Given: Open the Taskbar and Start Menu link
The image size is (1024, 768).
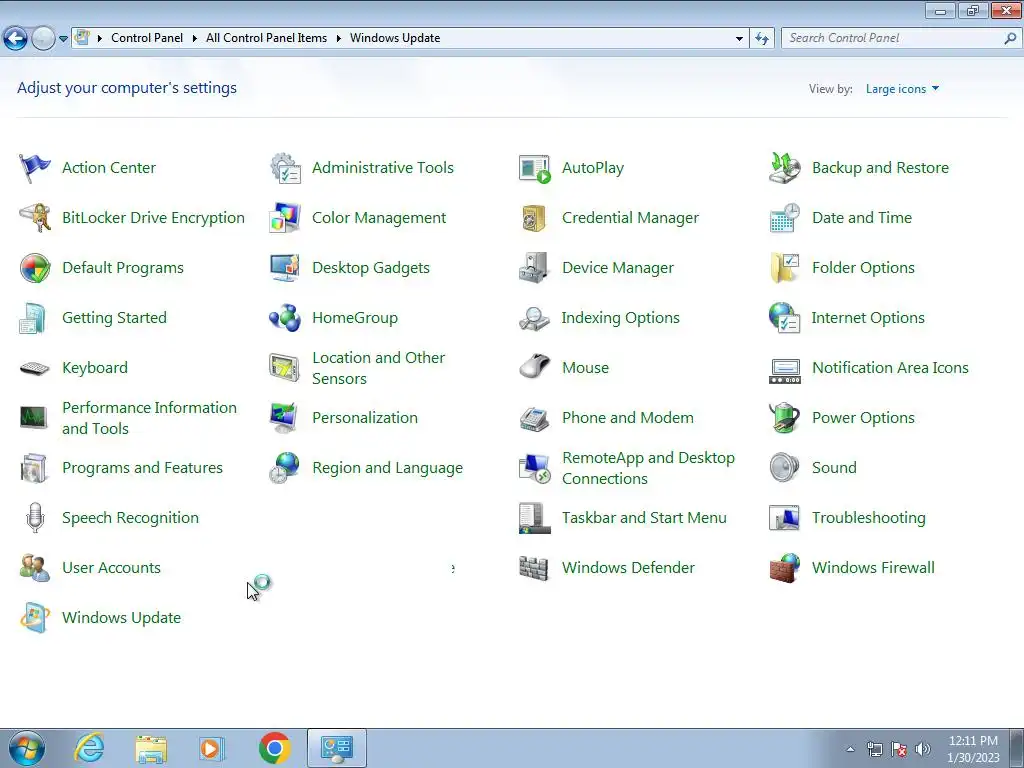Looking at the screenshot, I should (x=644, y=518).
